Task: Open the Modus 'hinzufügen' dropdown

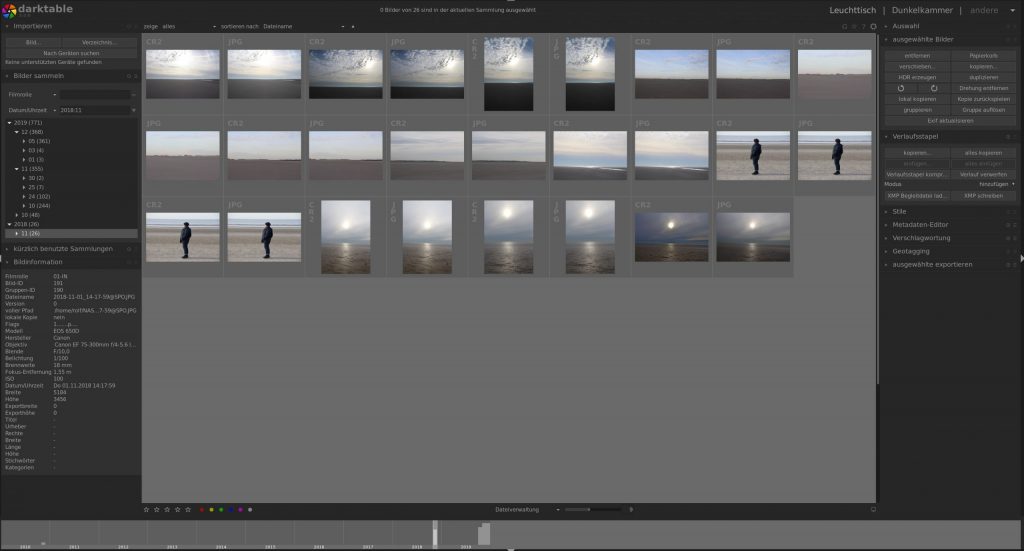Action: 950,185
